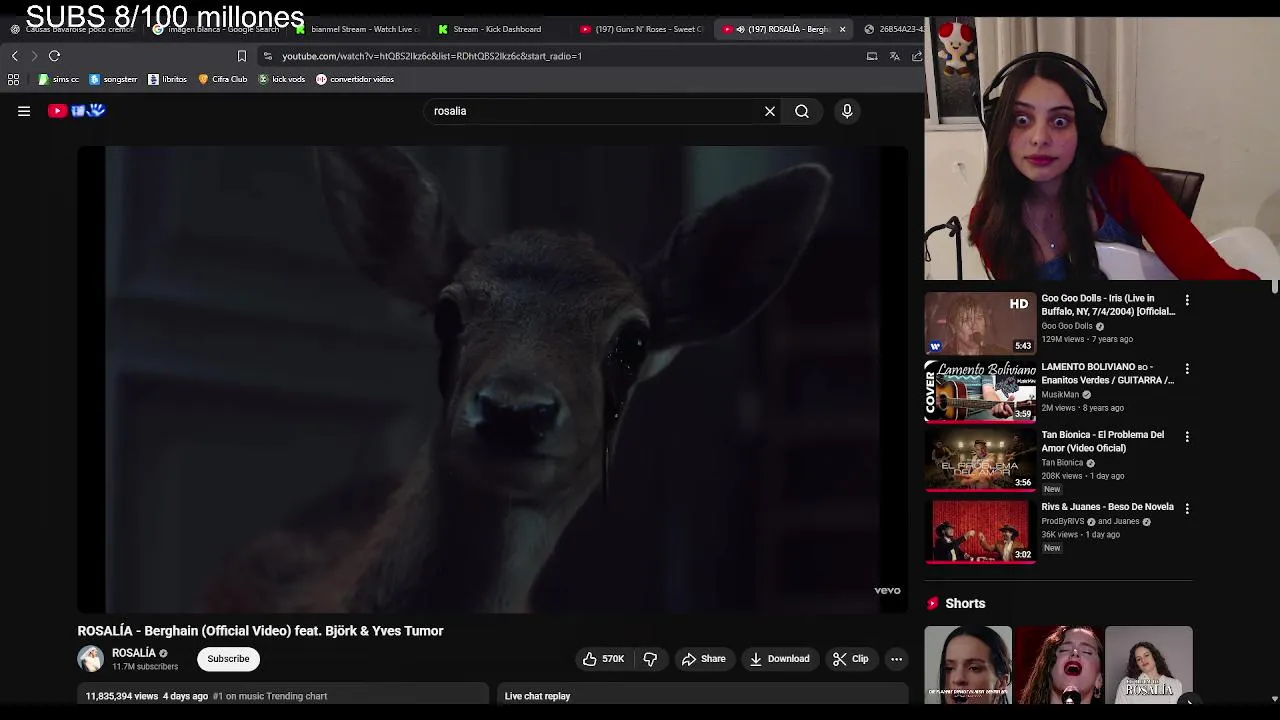Go back in browser history

[14, 56]
